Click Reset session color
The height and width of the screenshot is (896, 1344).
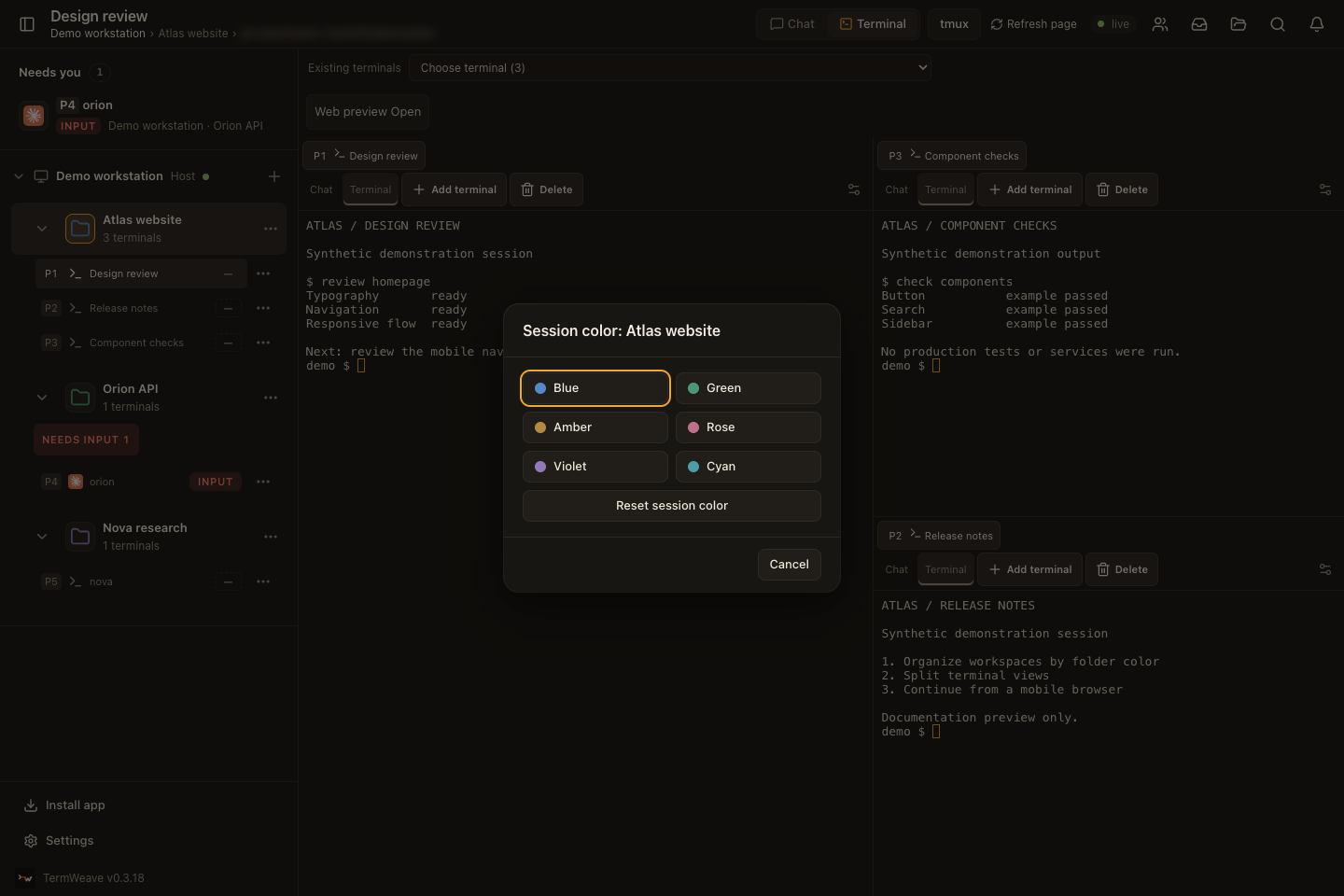672,506
